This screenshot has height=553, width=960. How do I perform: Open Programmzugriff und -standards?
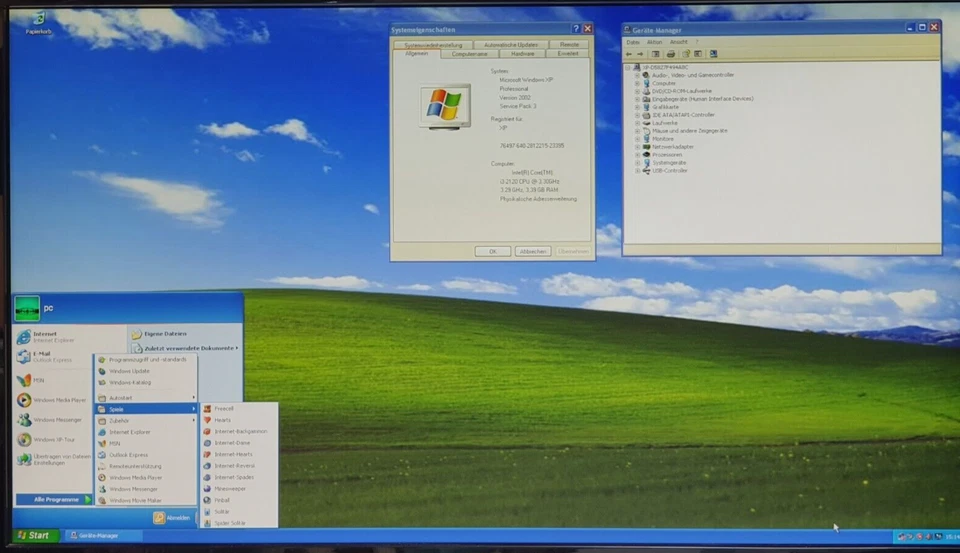pyautogui.click(x=146, y=359)
